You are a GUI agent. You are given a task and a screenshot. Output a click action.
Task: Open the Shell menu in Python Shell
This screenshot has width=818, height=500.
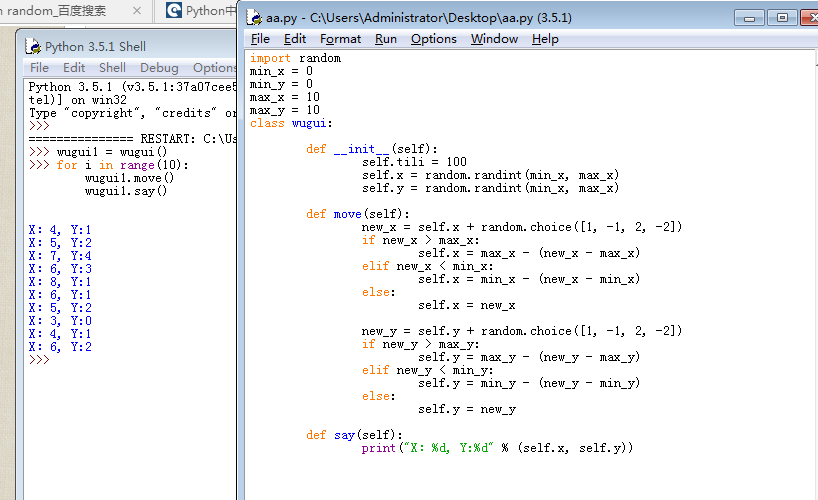tap(112, 68)
